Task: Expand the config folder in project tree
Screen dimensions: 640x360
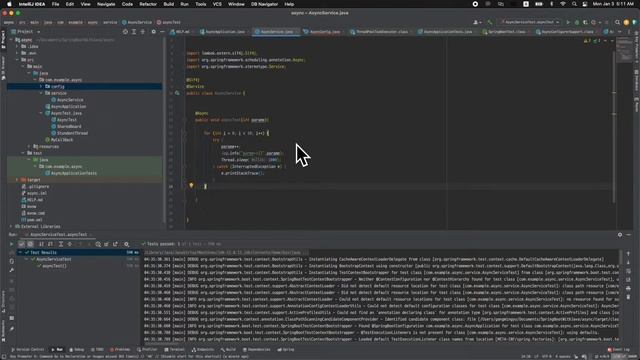Action: click(41, 87)
